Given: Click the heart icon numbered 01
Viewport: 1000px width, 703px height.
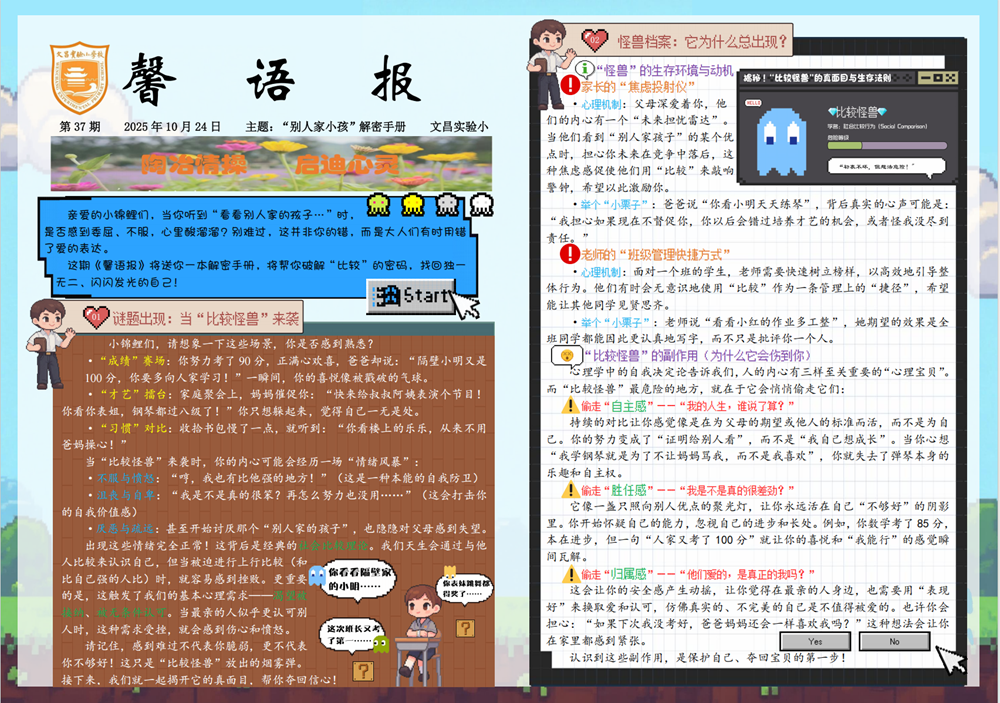Looking at the screenshot, I should pos(96,317).
